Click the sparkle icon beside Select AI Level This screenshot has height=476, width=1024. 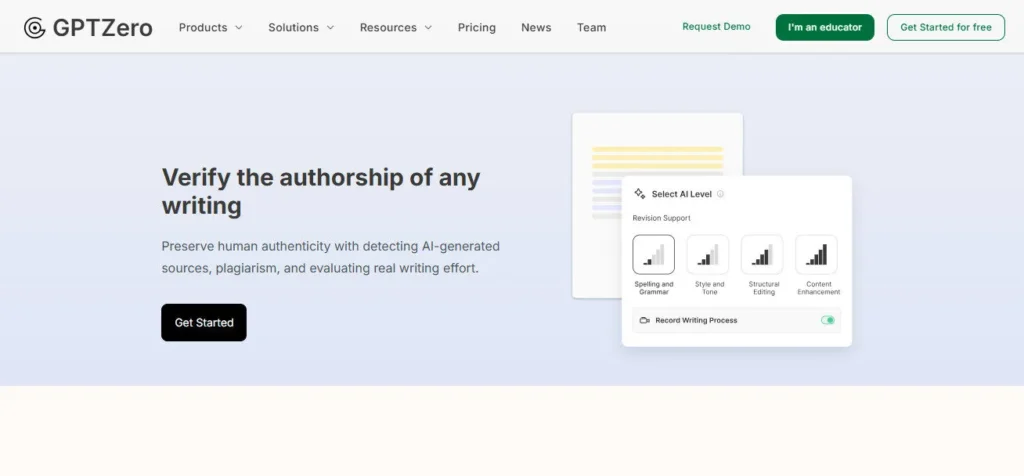point(640,194)
